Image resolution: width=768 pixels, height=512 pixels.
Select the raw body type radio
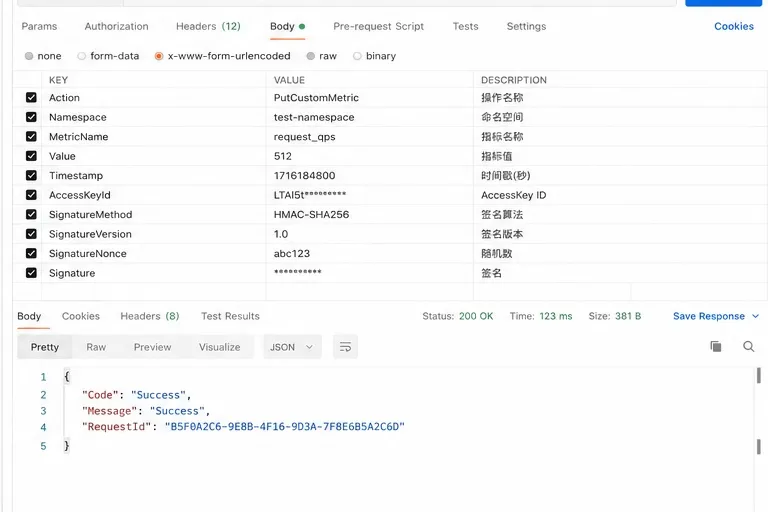[311, 56]
